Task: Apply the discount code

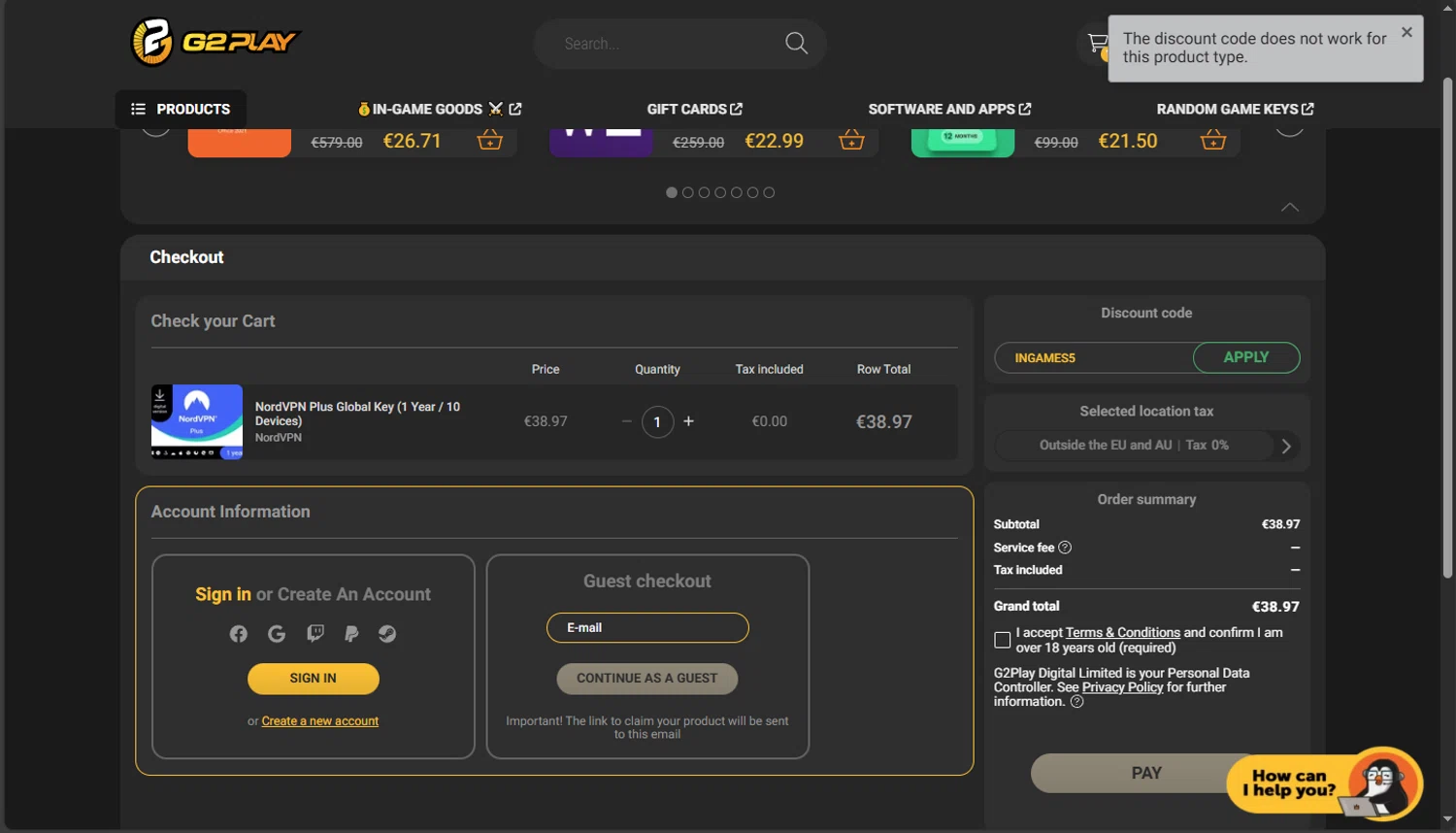Action: pyautogui.click(x=1246, y=357)
